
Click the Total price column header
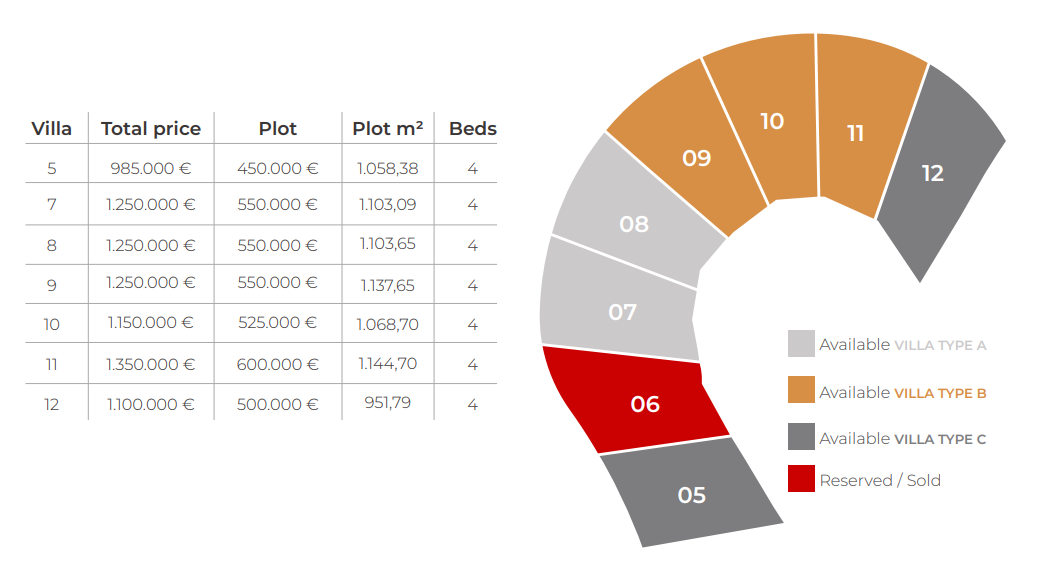(x=151, y=128)
